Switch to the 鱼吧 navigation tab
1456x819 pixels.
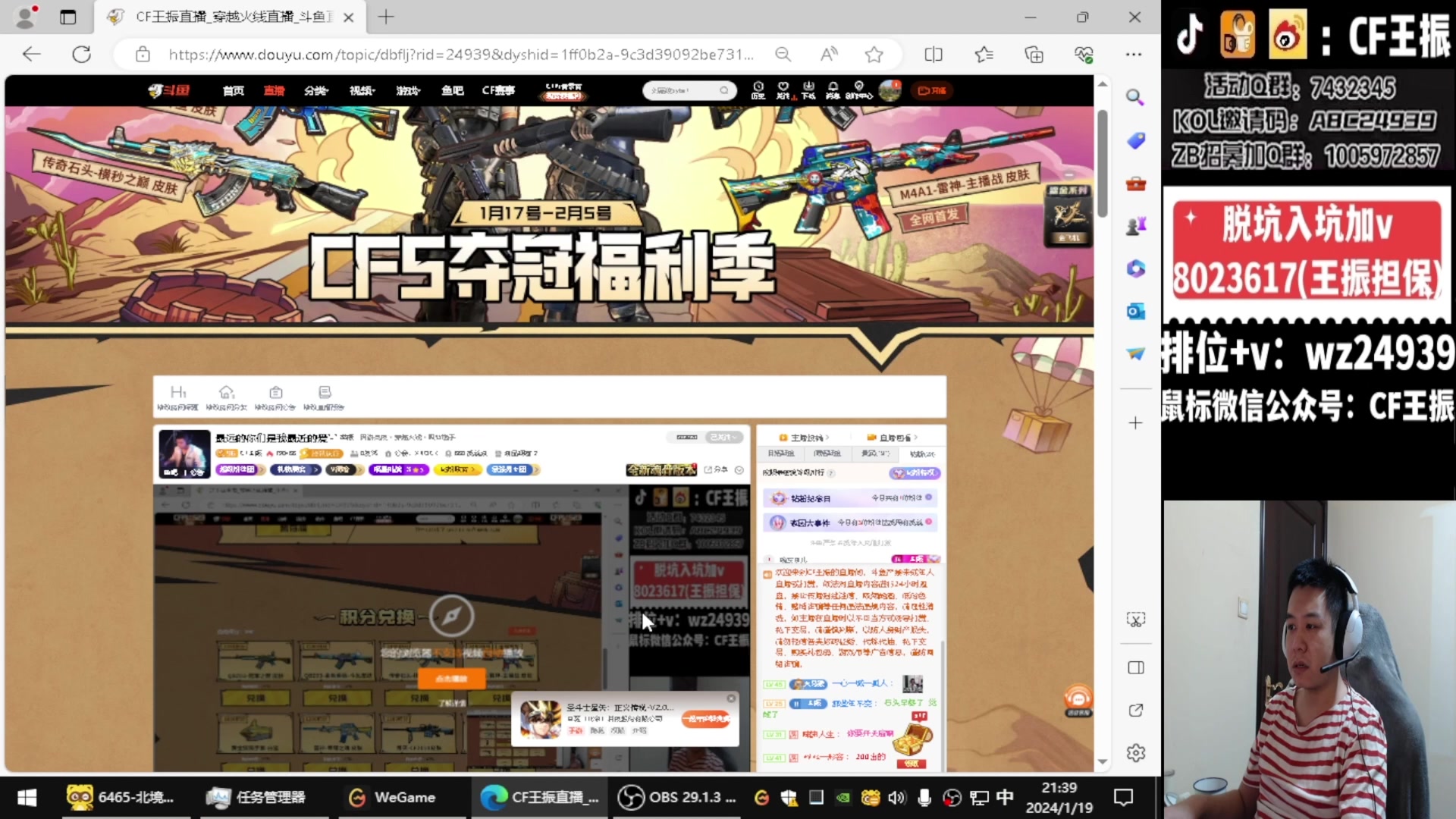(453, 90)
